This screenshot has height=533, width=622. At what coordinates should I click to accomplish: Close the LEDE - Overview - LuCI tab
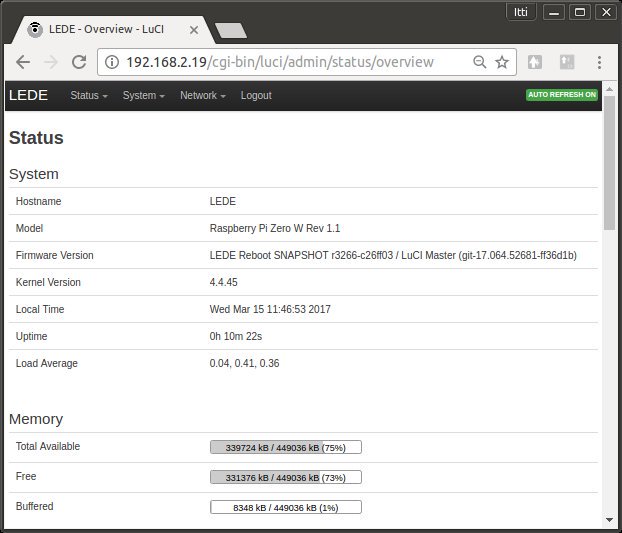point(194,30)
